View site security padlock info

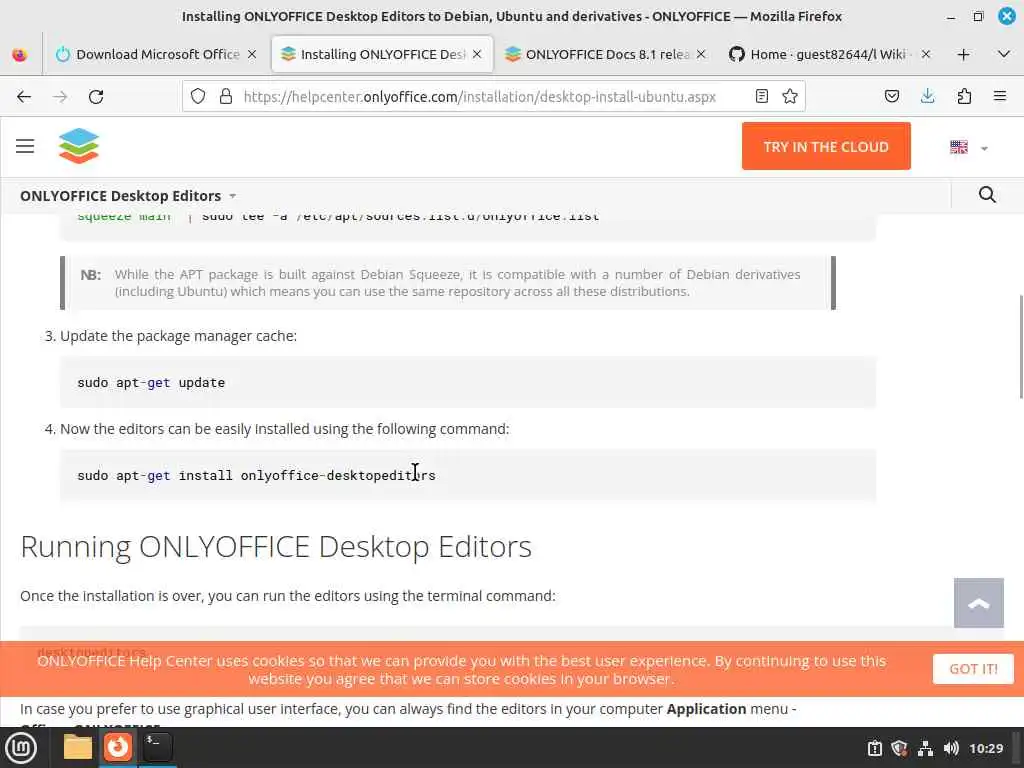(226, 97)
